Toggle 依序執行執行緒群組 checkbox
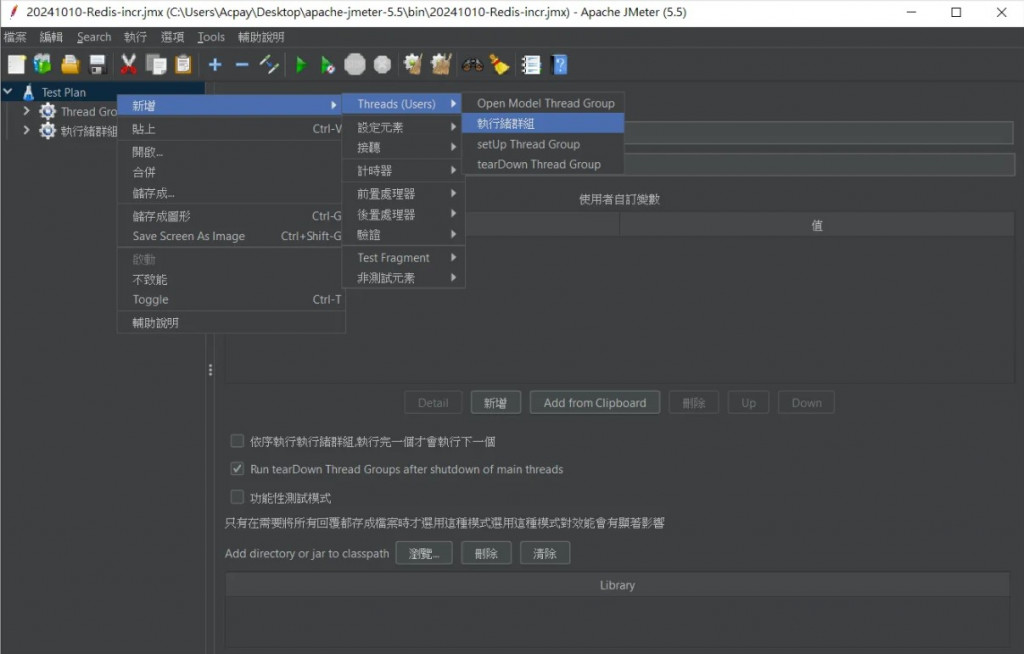The height and width of the screenshot is (654, 1024). point(237,441)
